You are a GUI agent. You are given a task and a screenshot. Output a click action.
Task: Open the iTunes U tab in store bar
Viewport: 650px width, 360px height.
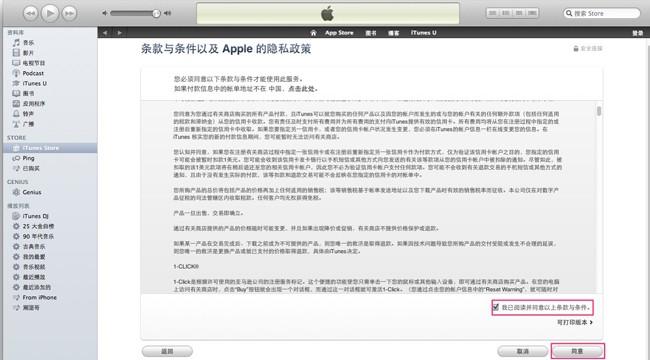click(423, 33)
